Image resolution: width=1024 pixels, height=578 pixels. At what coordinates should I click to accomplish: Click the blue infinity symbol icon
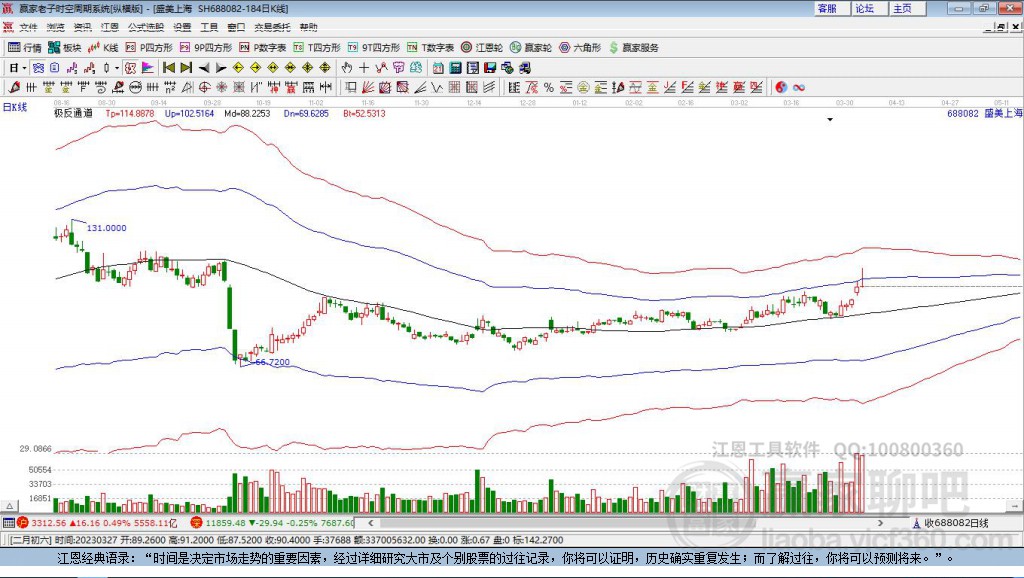pos(799,88)
